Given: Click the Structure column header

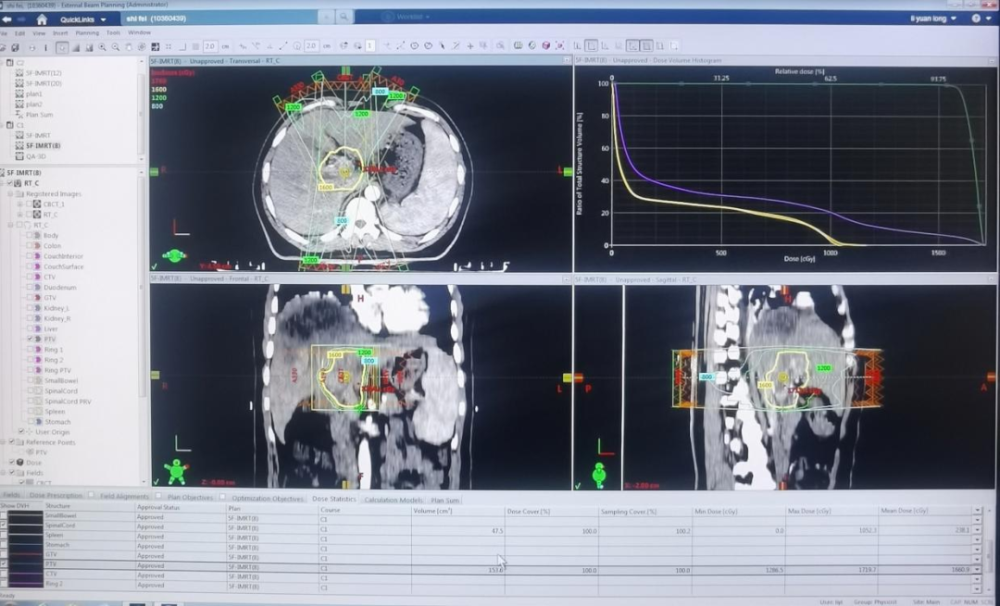Looking at the screenshot, I should click(89, 506).
